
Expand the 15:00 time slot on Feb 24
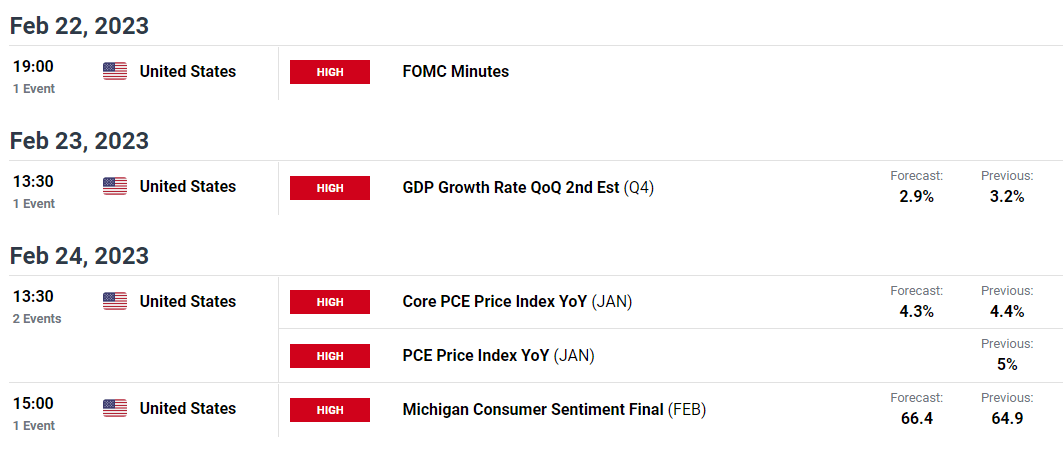tap(34, 414)
